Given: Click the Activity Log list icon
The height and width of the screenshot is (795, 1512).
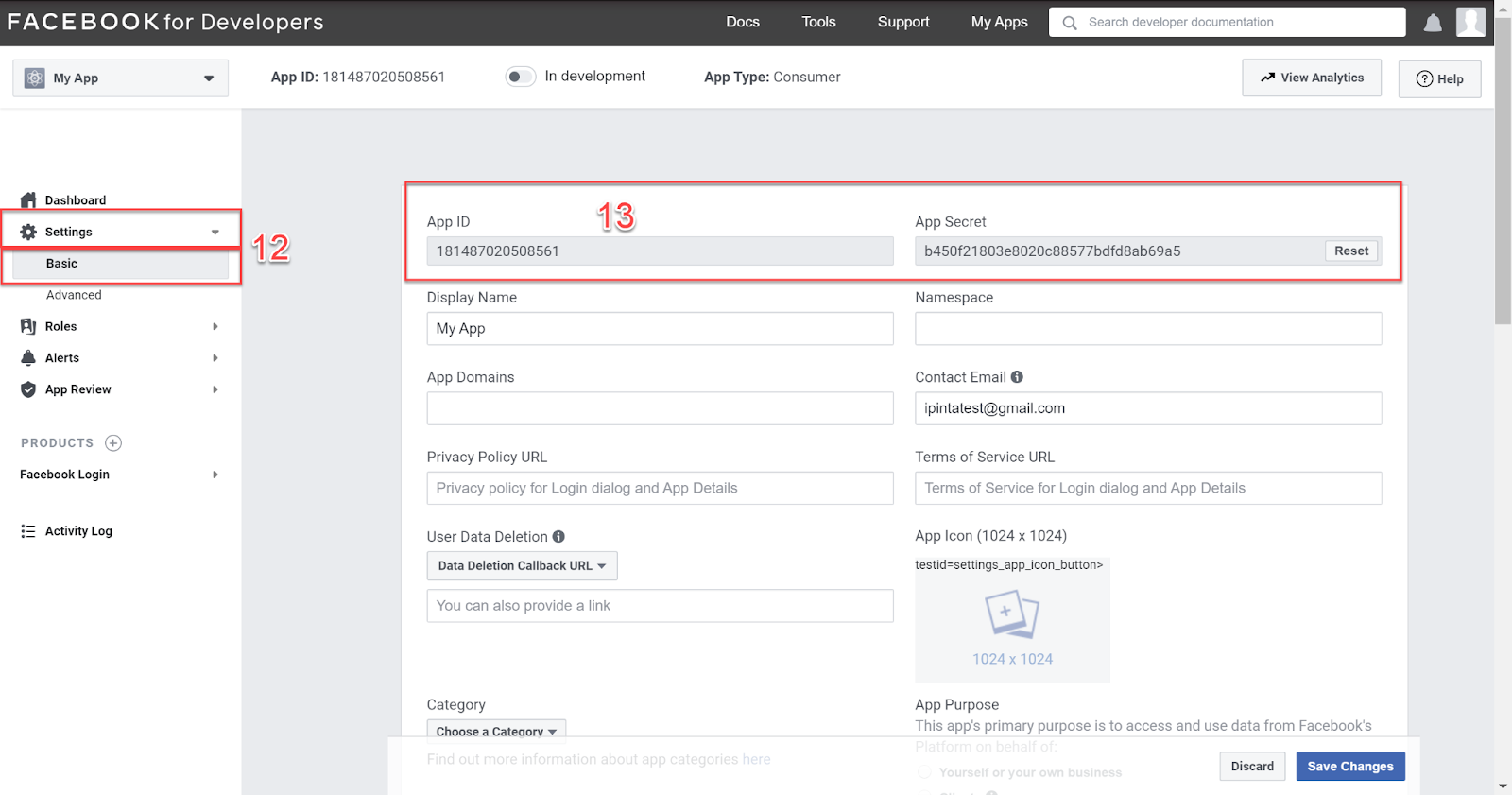Looking at the screenshot, I should click(x=28, y=531).
